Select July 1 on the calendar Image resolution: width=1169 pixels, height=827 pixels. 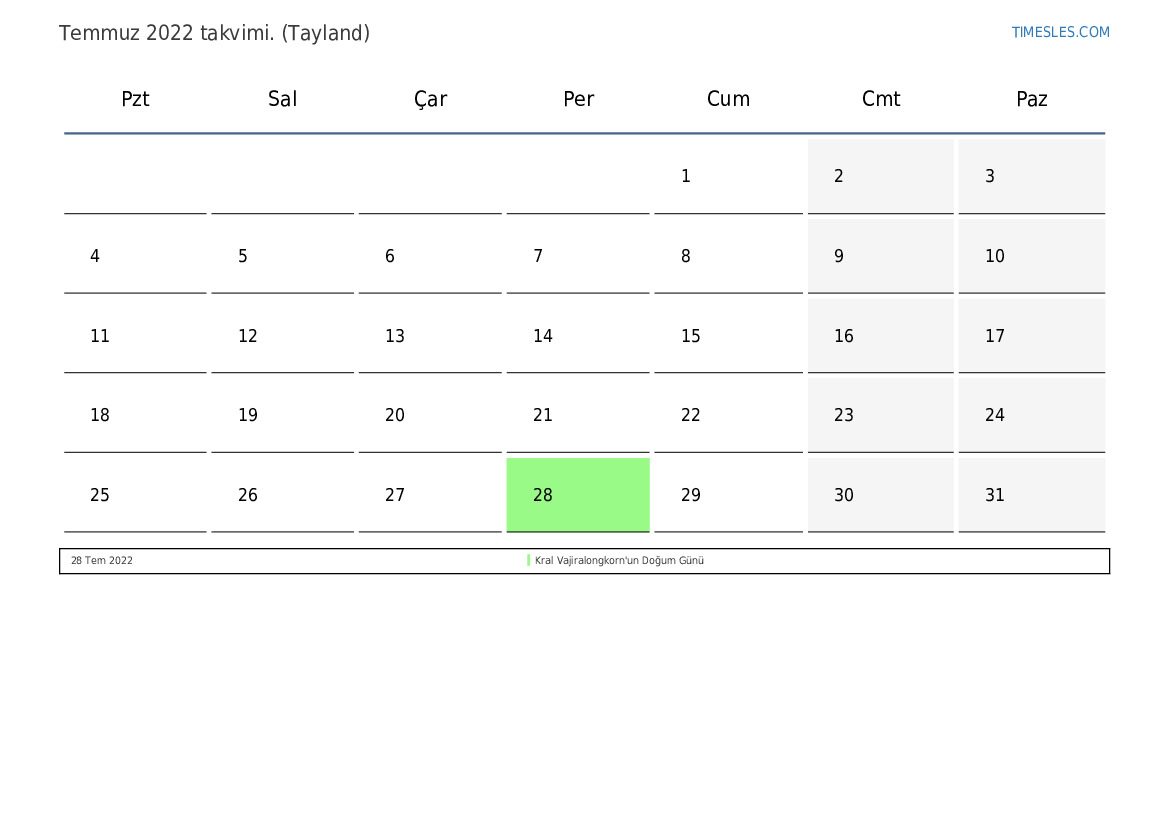(728, 176)
